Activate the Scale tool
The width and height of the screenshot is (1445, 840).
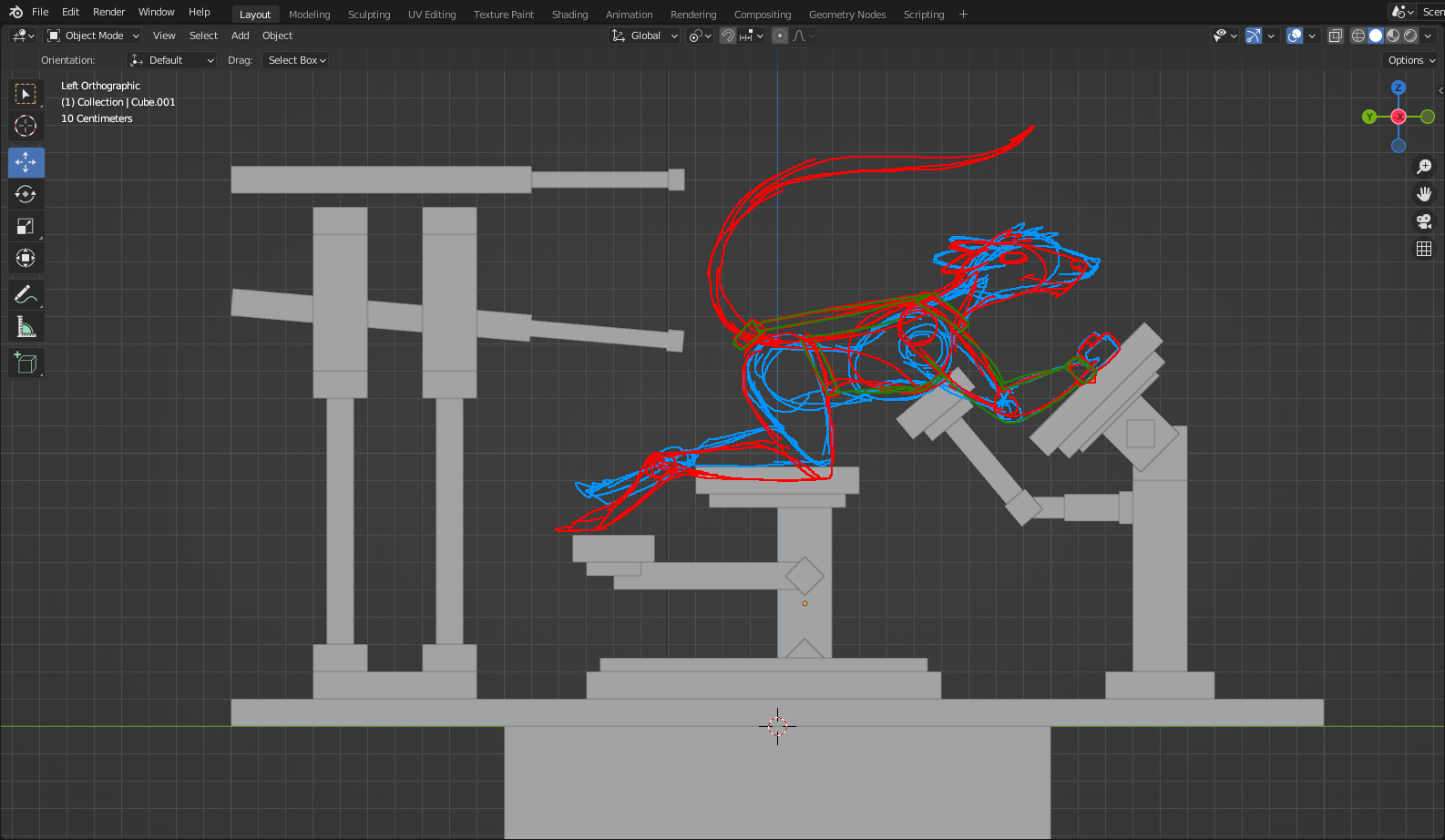click(x=26, y=226)
